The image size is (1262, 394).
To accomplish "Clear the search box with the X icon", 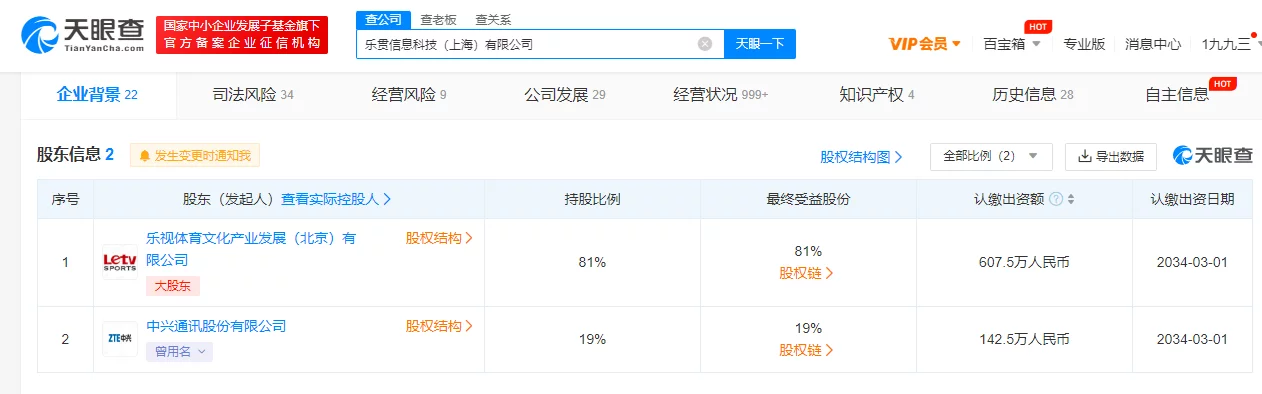I will [x=705, y=44].
